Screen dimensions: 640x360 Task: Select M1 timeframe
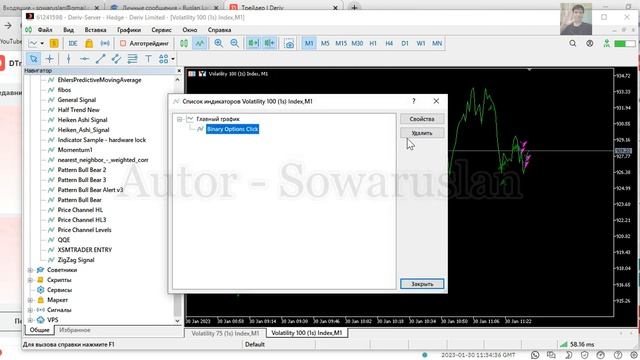pos(309,43)
